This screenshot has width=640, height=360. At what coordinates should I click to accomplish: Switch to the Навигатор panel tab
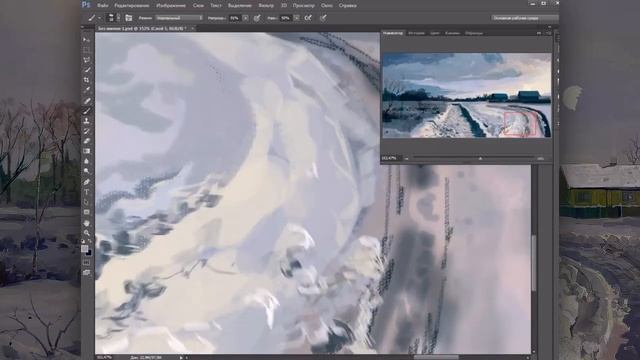[393, 33]
